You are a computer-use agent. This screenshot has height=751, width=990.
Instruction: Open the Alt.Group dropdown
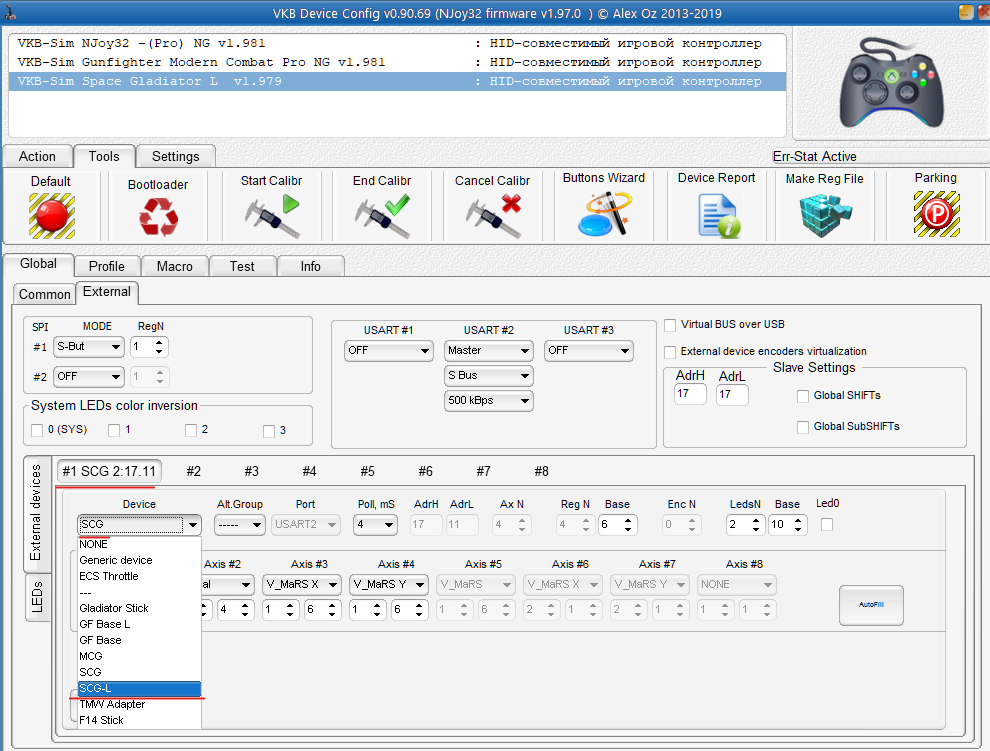[x=239, y=525]
